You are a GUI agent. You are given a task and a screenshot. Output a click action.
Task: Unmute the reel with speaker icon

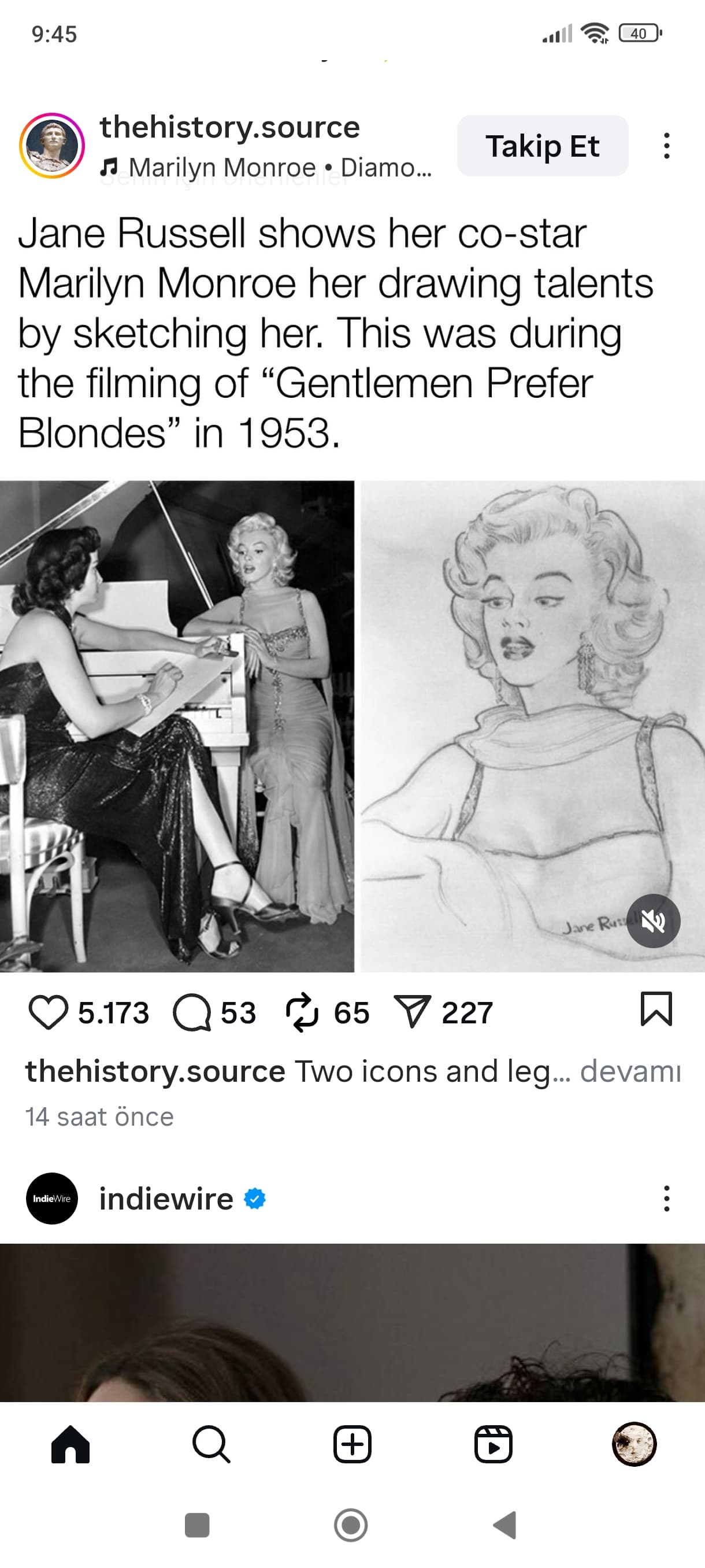click(x=654, y=921)
